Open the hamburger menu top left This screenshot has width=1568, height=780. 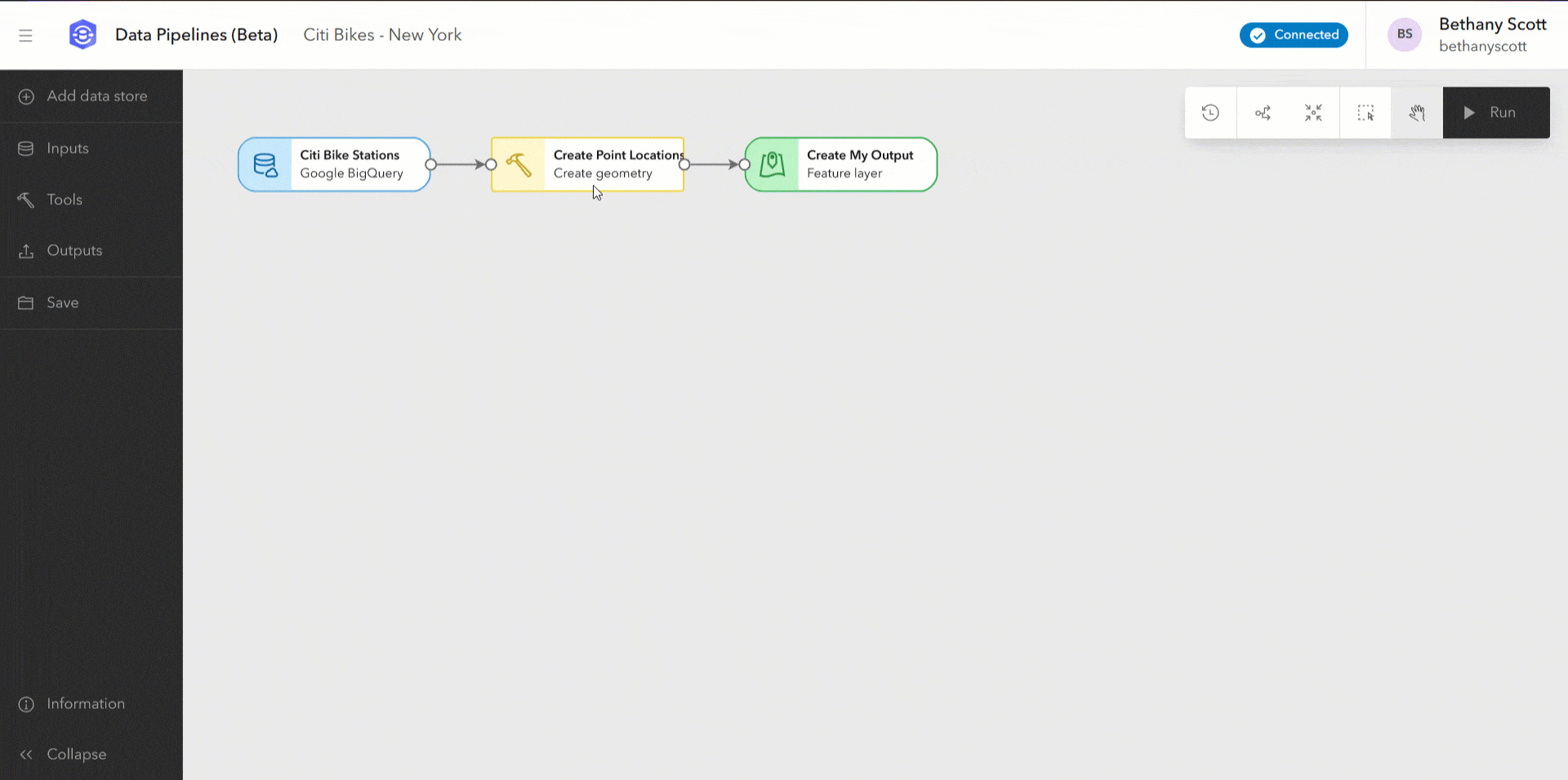coord(26,35)
